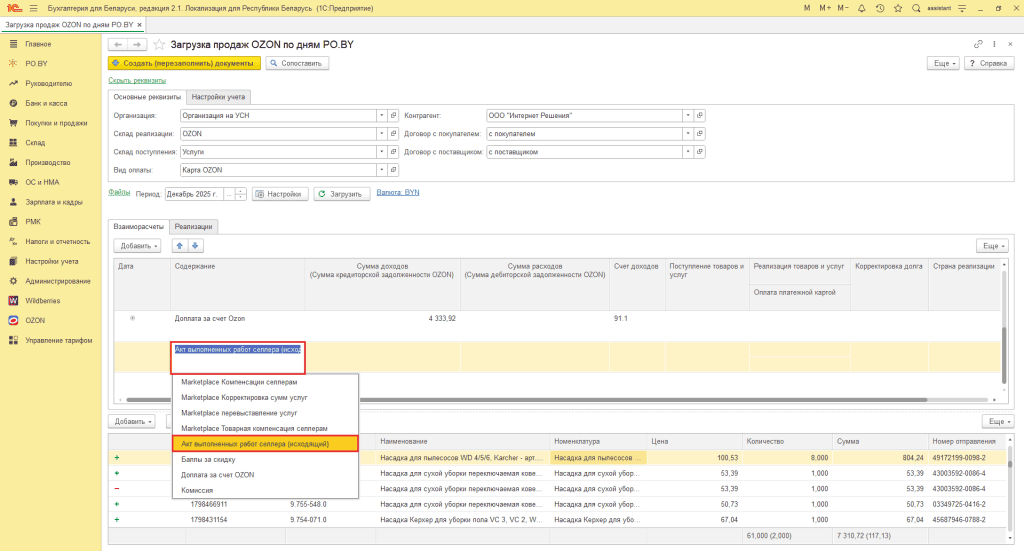Open search magnifier in title bar
The height and width of the screenshot is (551, 1024).
point(916,8)
